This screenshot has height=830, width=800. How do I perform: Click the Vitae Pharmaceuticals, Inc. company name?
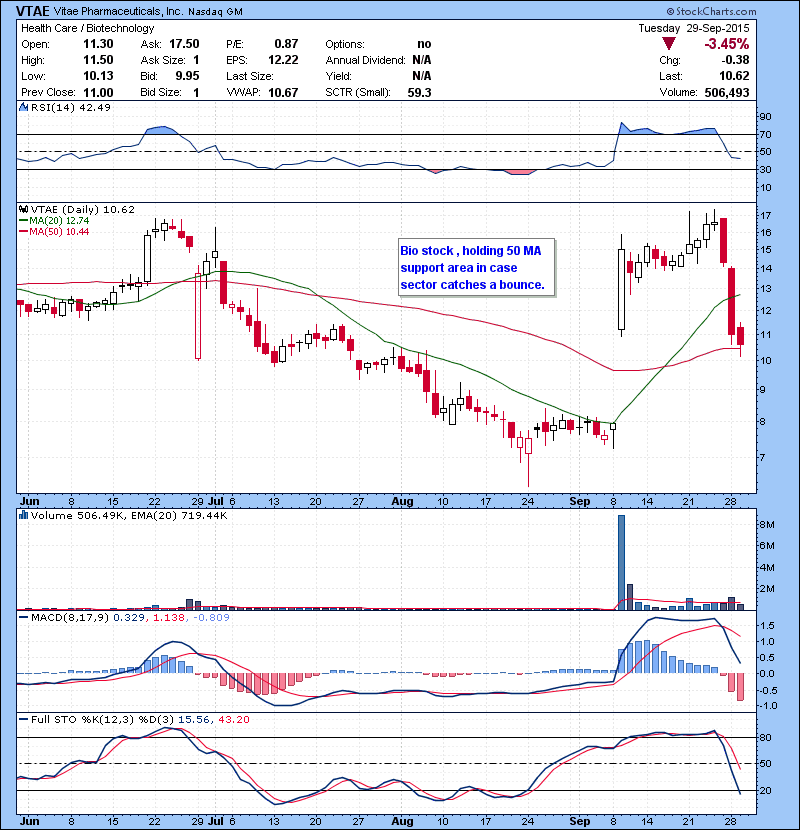118,11
